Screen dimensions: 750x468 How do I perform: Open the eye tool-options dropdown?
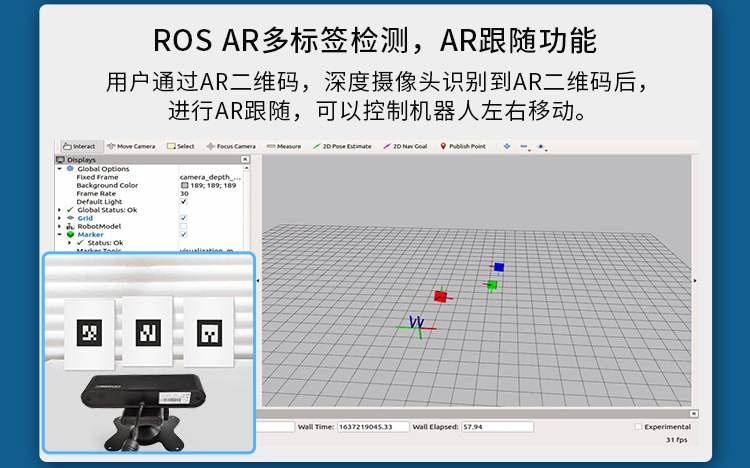click(x=542, y=147)
